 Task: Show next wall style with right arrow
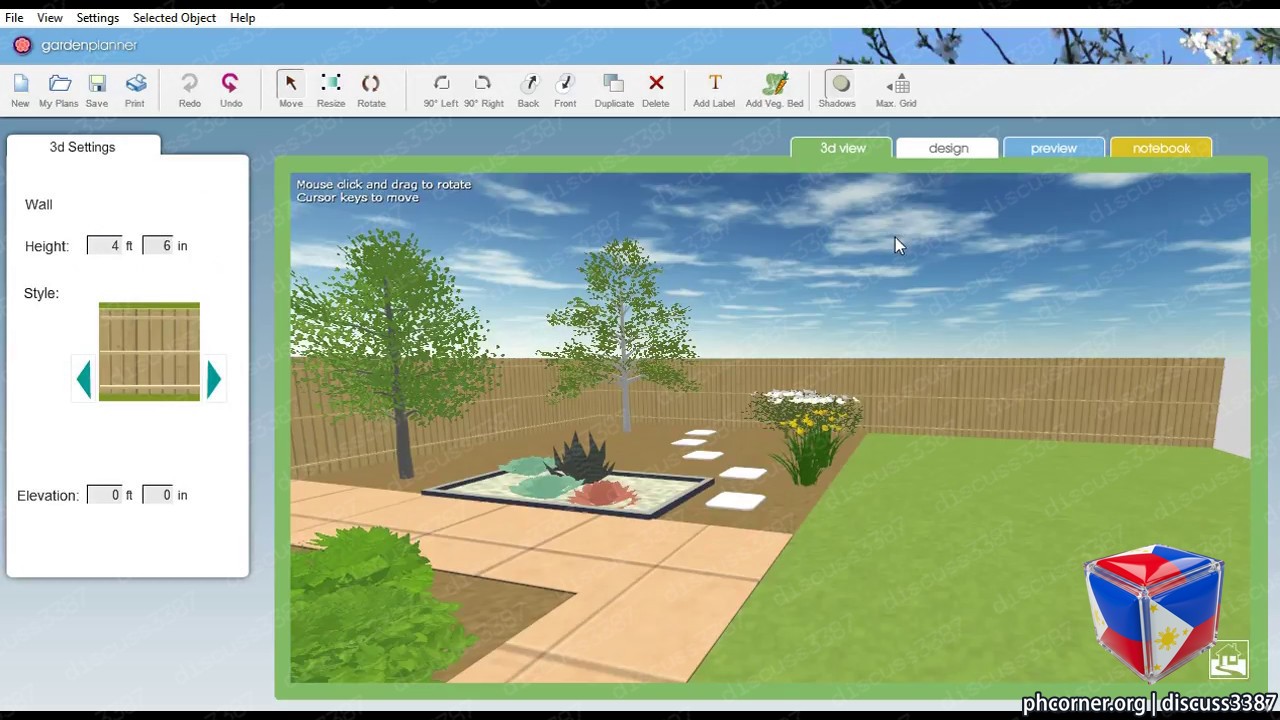(x=214, y=380)
